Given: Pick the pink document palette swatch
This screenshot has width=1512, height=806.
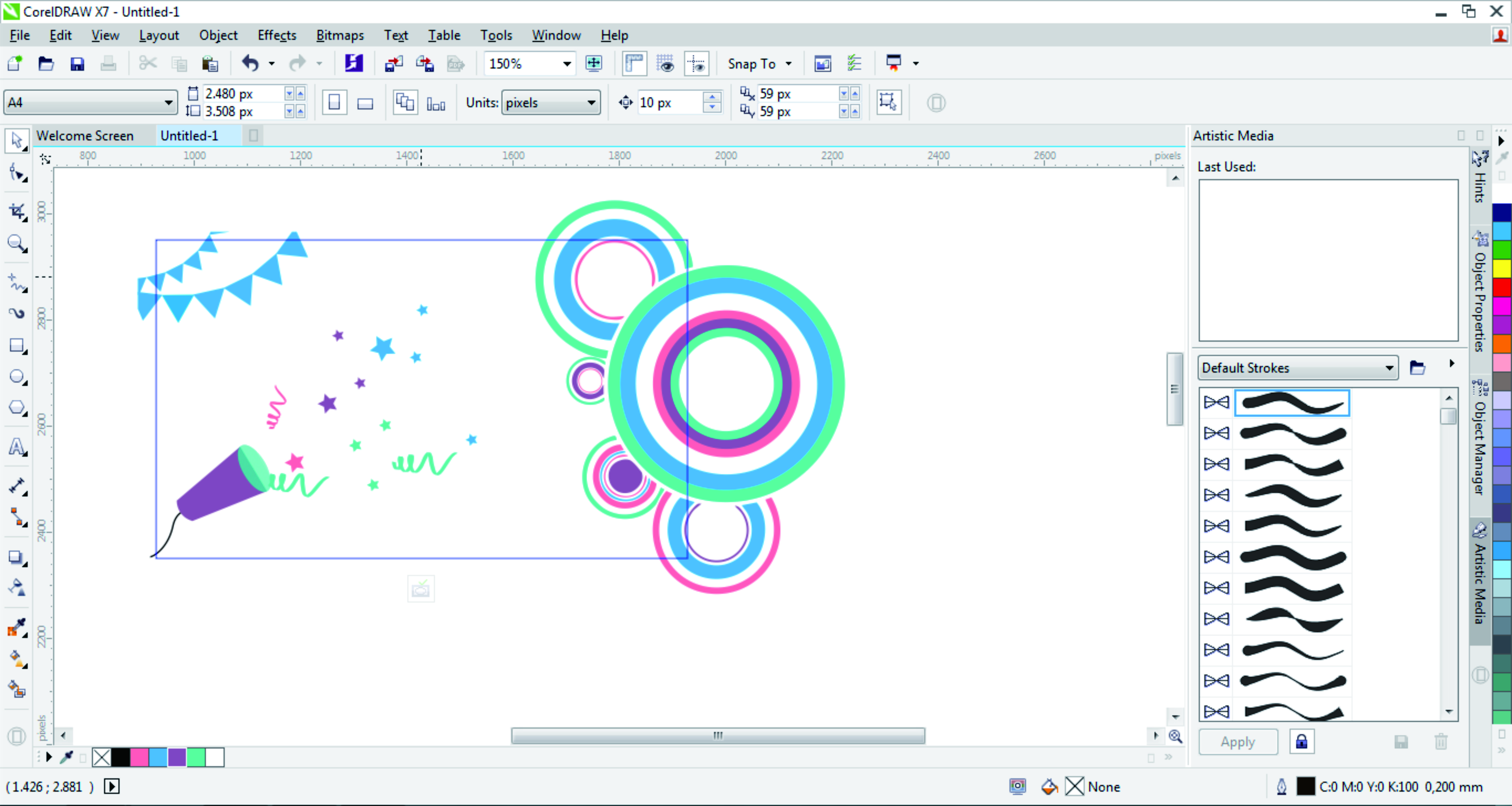Looking at the screenshot, I should click(139, 757).
